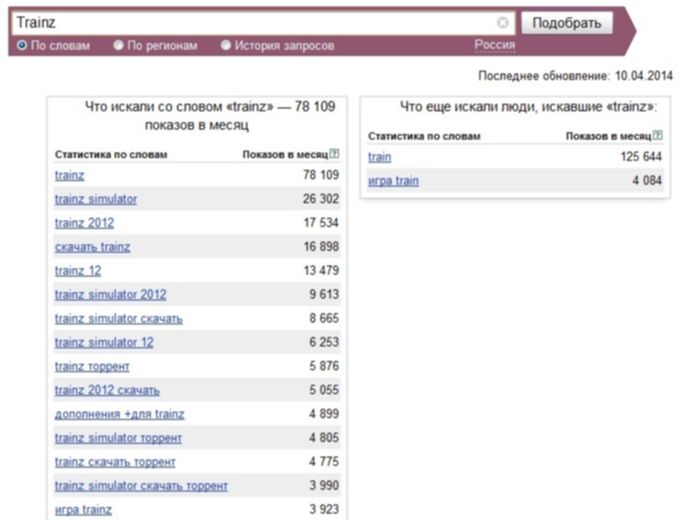Click the value '17 534' for trainz 2012
Screen dimensions: 688x520
pos(321,223)
